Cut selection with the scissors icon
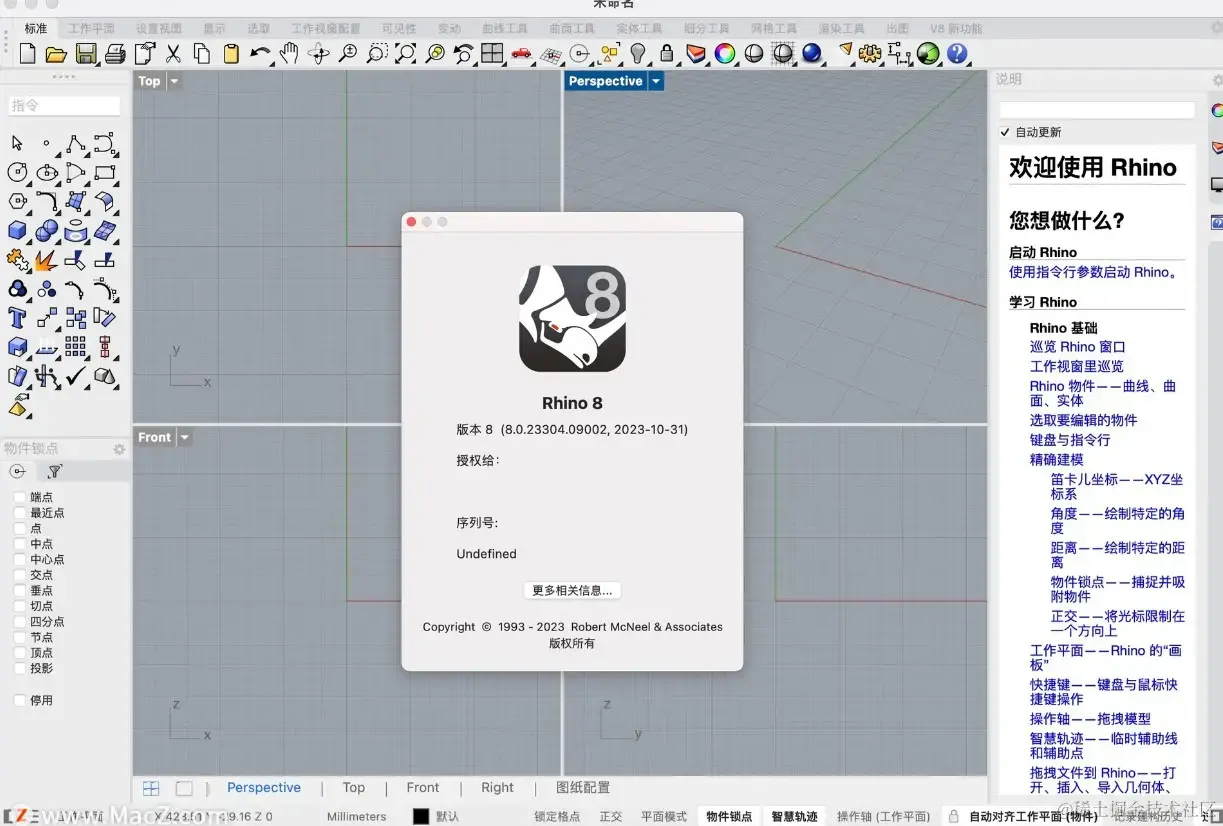Image resolution: width=1223 pixels, height=826 pixels. click(173, 53)
